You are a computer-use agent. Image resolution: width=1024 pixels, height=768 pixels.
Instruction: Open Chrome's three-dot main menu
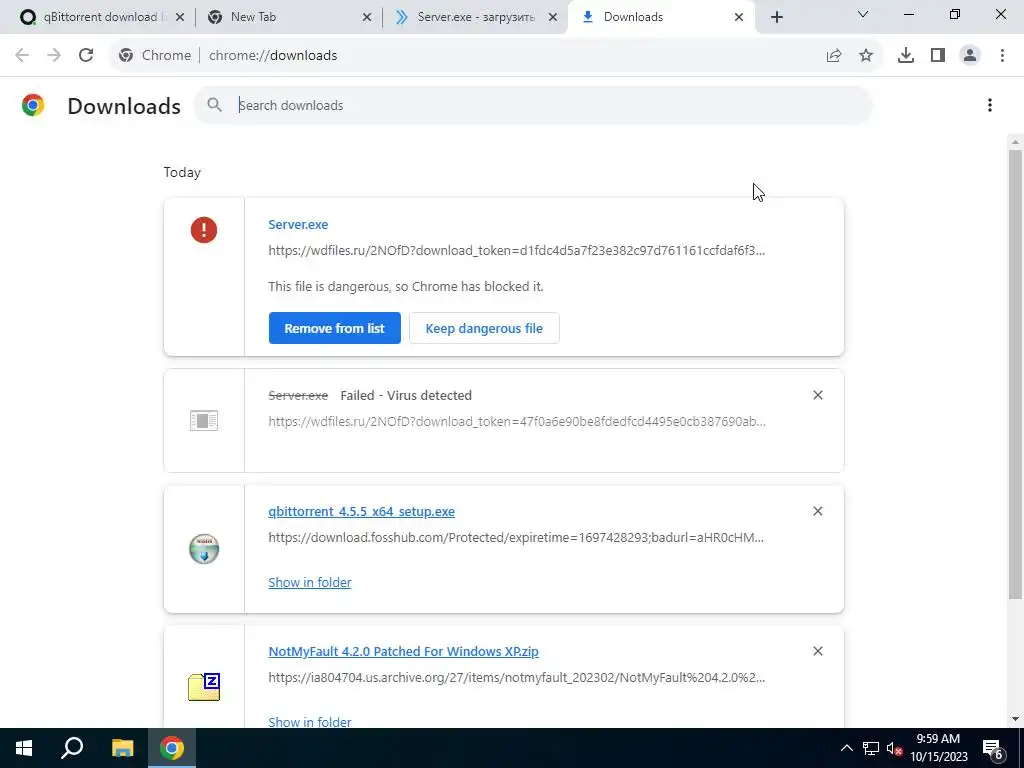1002,56
